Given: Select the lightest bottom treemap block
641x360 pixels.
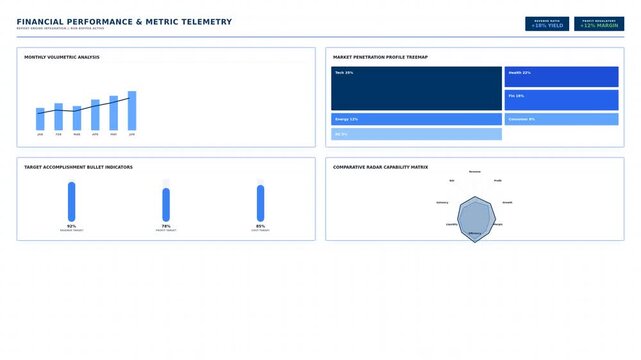Looking at the screenshot, I should pyautogui.click(x=417, y=134).
